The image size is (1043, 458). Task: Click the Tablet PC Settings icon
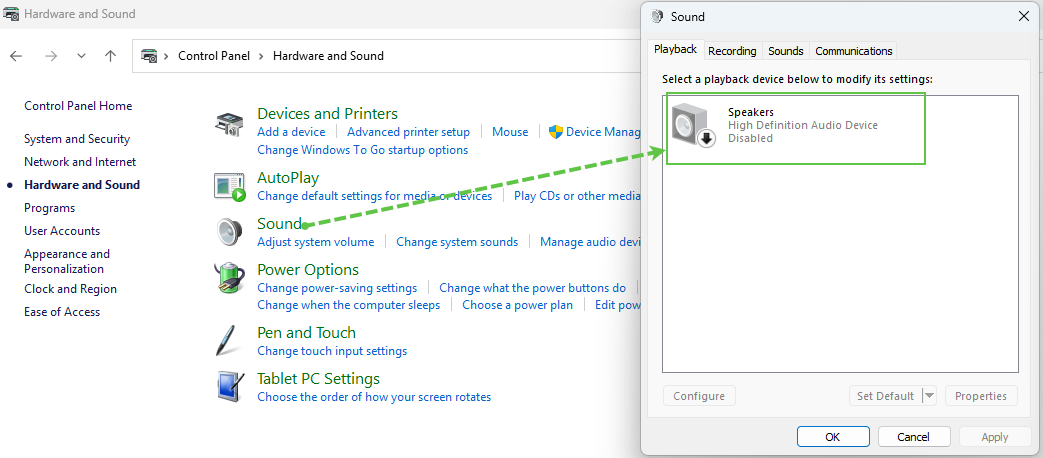(x=229, y=386)
